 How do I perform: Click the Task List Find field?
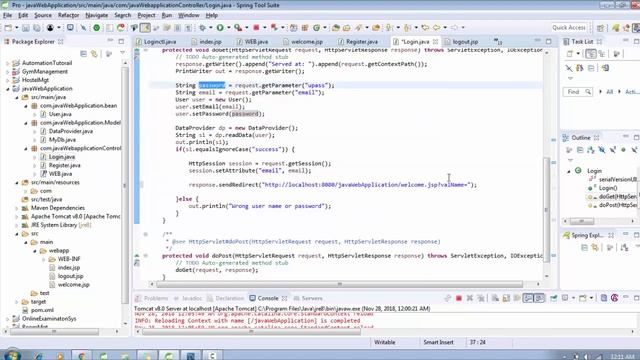[577, 92]
